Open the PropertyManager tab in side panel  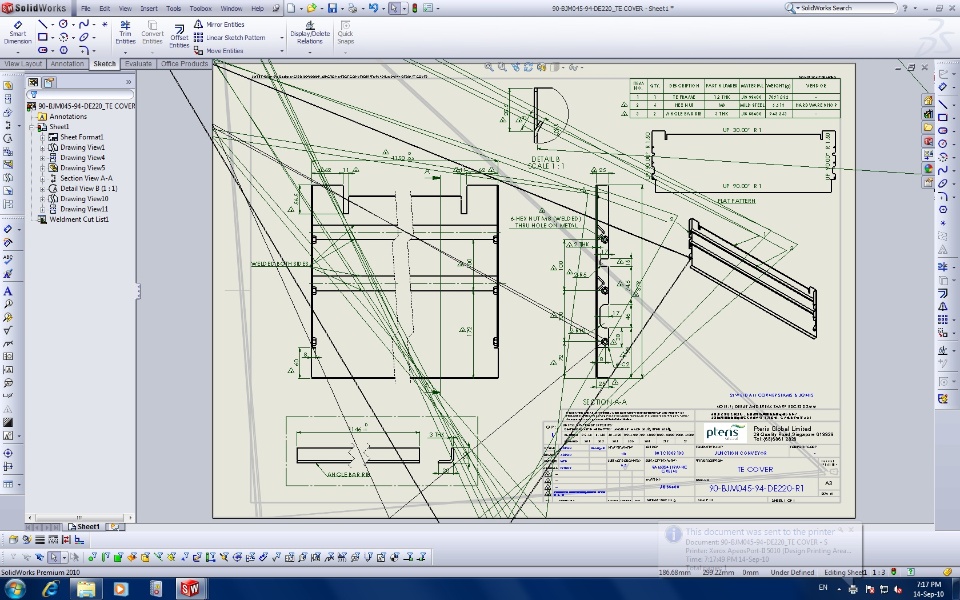48,81
